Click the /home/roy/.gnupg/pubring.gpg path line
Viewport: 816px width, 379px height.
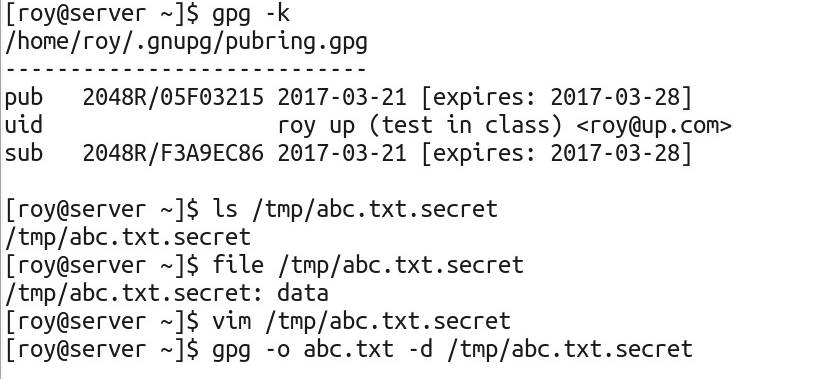pos(186,42)
